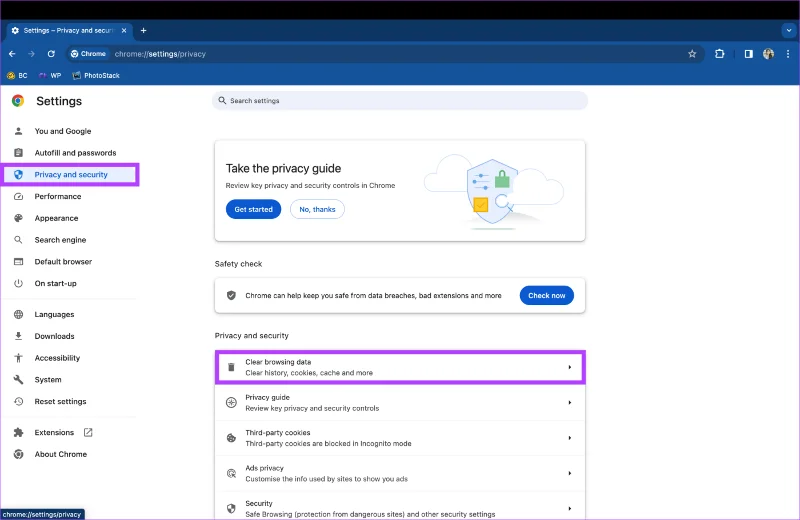800x520 pixels.
Task: Click the System wrench icon
Action: [18, 380]
